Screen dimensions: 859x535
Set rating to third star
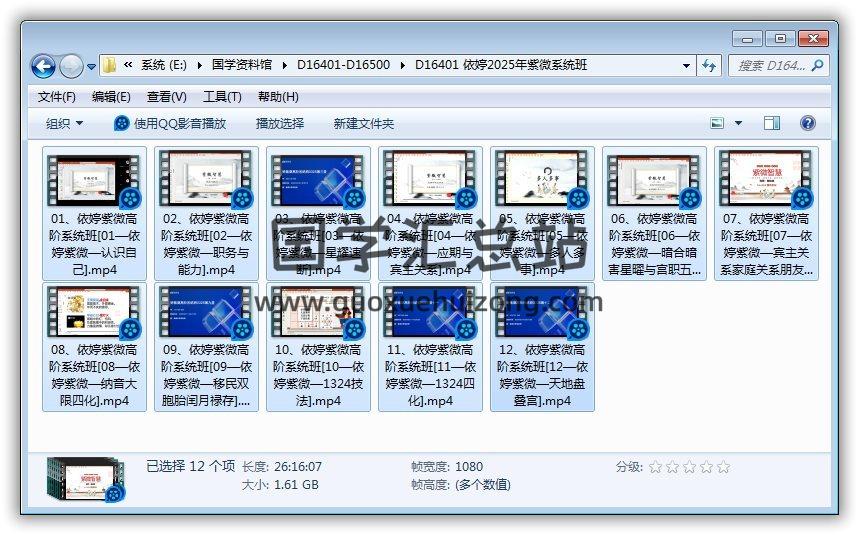(689, 467)
